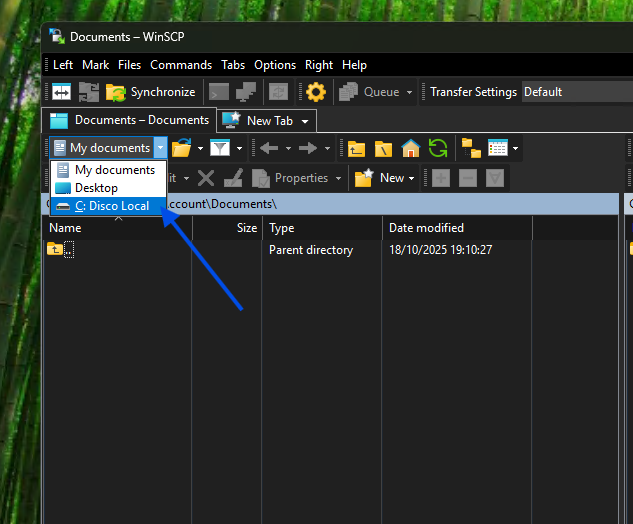Image resolution: width=633 pixels, height=524 pixels.
Task: Go to the root directory icon
Action: coord(383,149)
